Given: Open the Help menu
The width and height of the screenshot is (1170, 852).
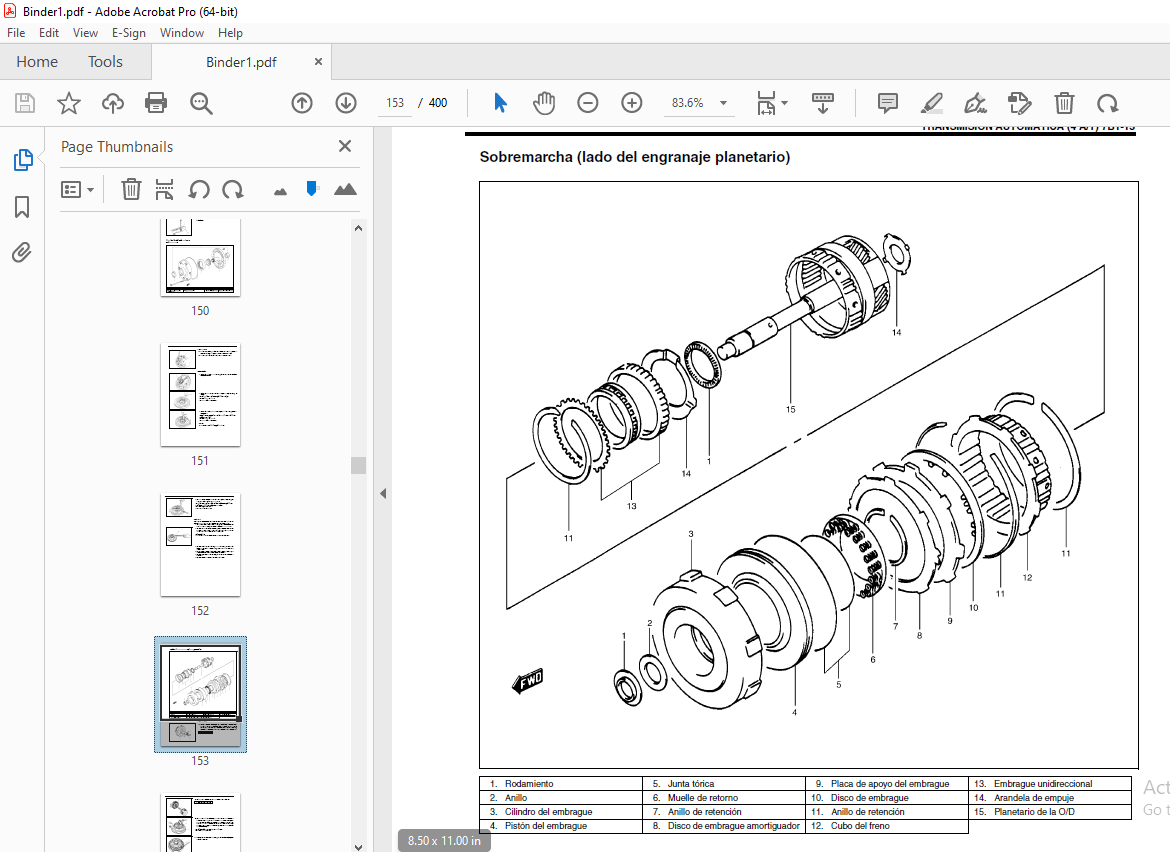Looking at the screenshot, I should pyautogui.click(x=230, y=33).
